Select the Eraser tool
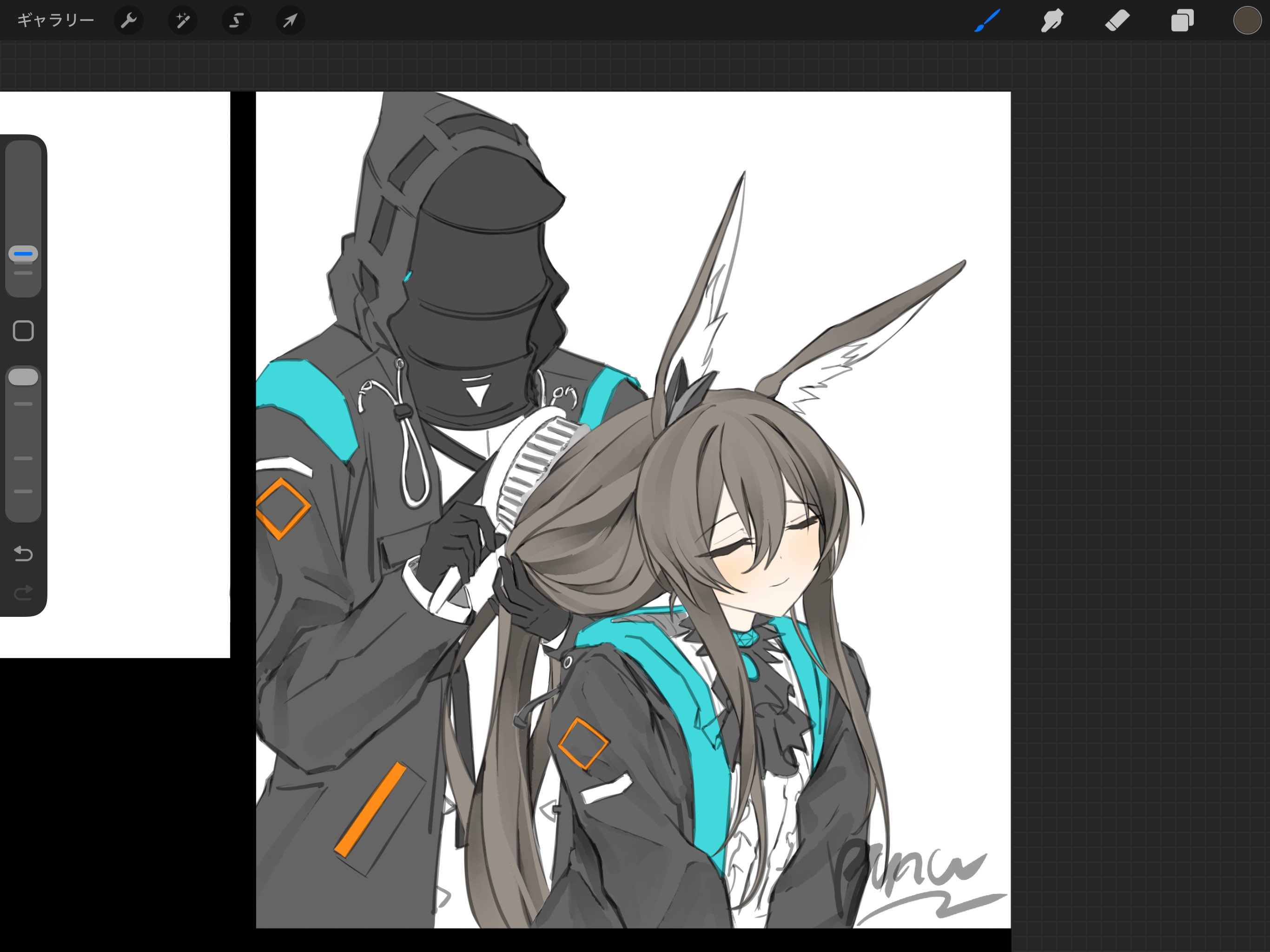1270x952 pixels. 1117,20
